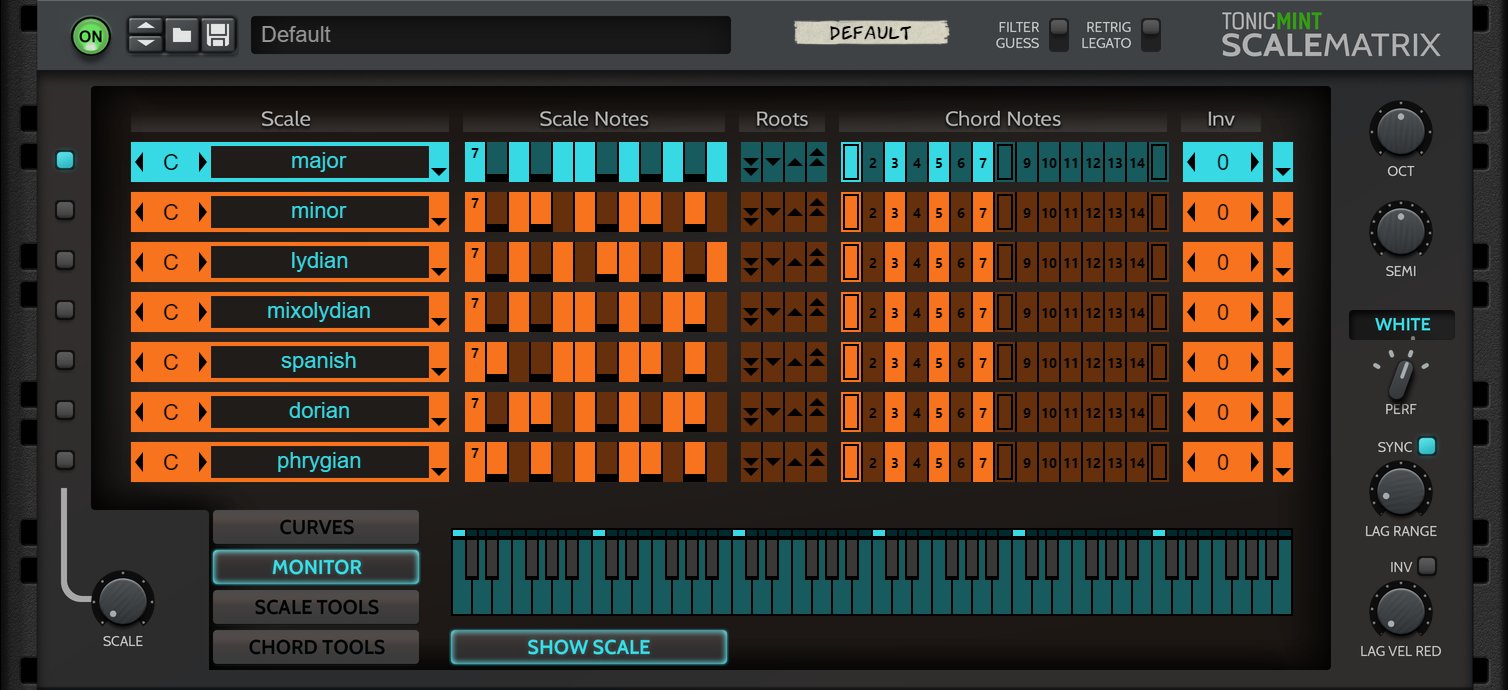This screenshot has width=1508, height=690.
Task: Switch to the CHORD TOOLS tab
Action: click(315, 647)
